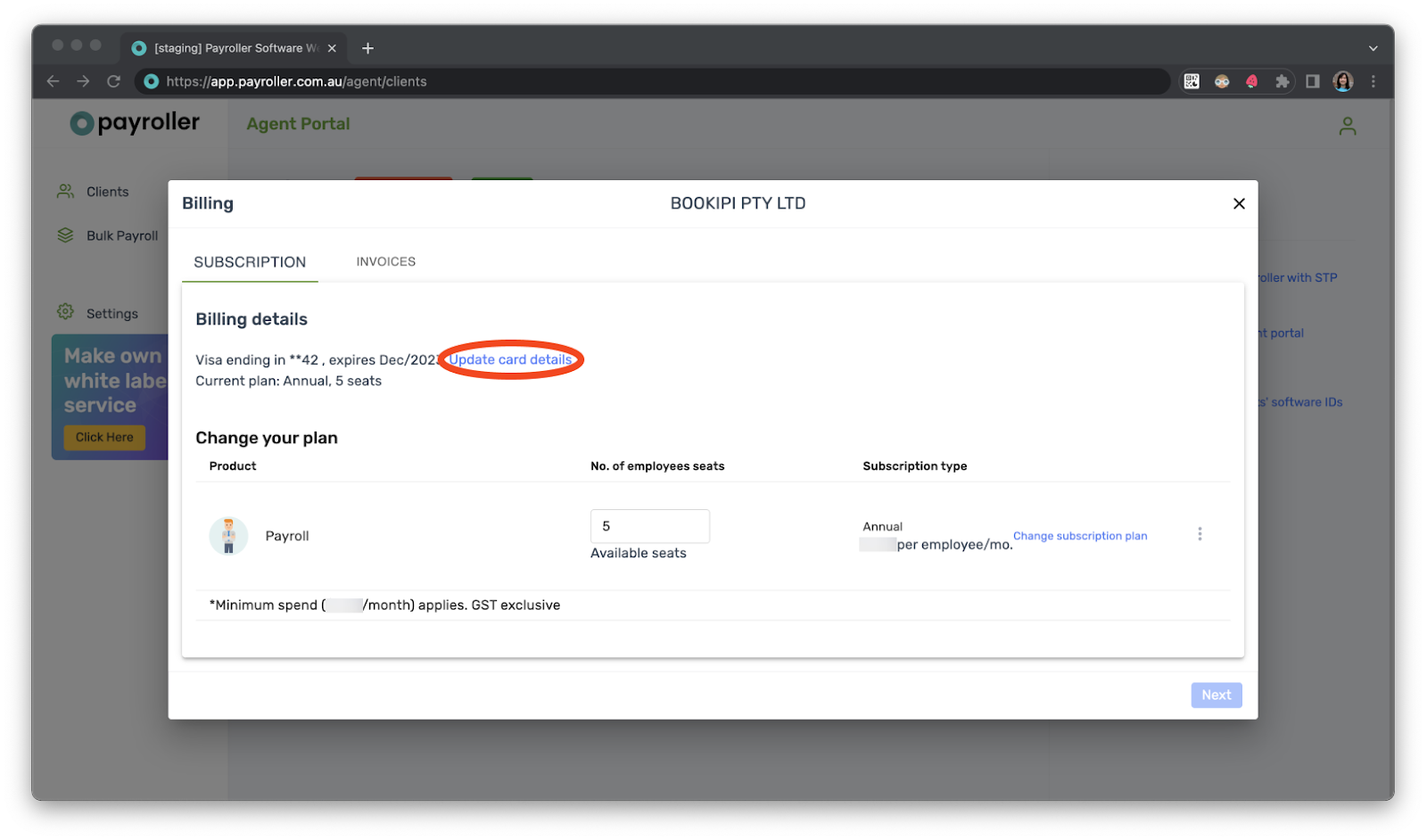Click the QR code extension icon

point(1192,81)
